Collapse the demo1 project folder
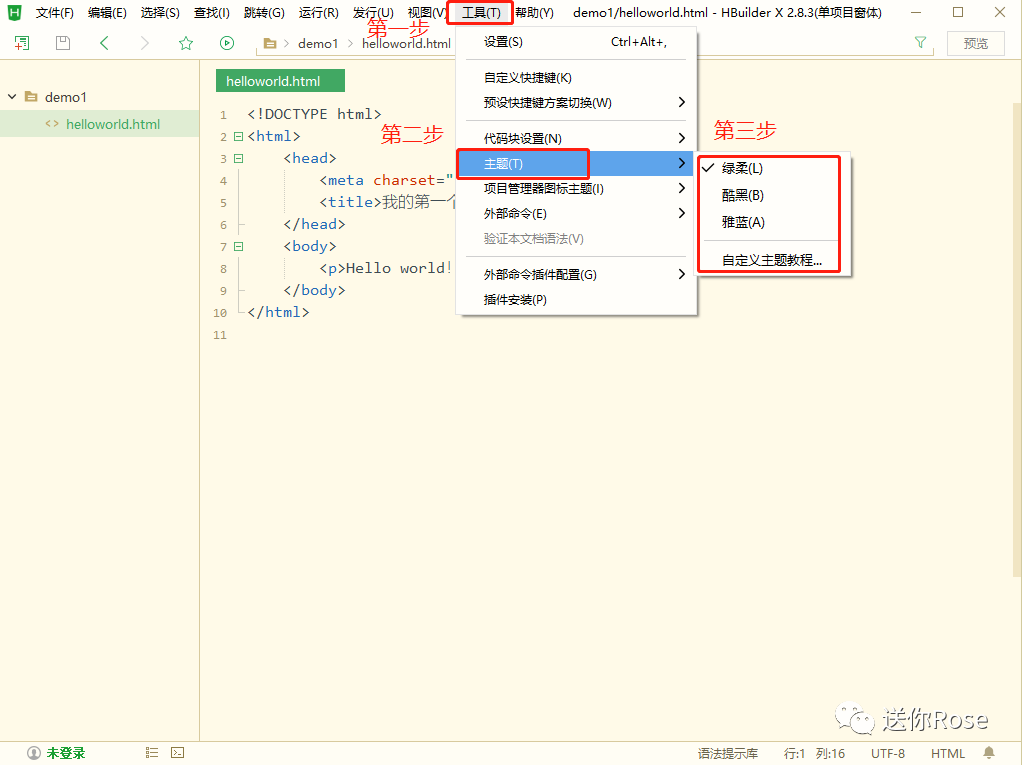The image size is (1022, 765). [x=10, y=96]
